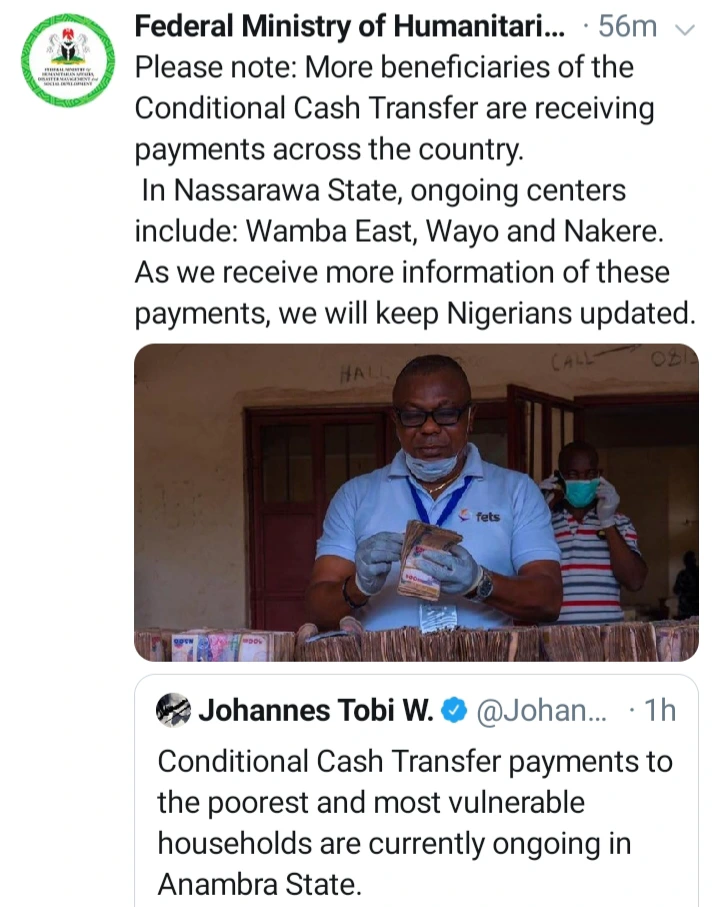Click 'Conditional Cash Transfer payments' quoted text
720x907 pixels.
[x=415, y=761]
